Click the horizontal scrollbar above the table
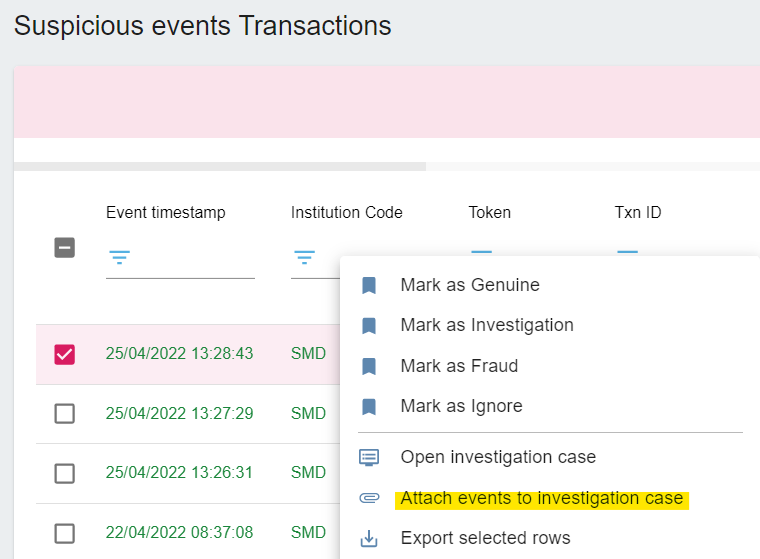760x559 pixels. pos(220,166)
